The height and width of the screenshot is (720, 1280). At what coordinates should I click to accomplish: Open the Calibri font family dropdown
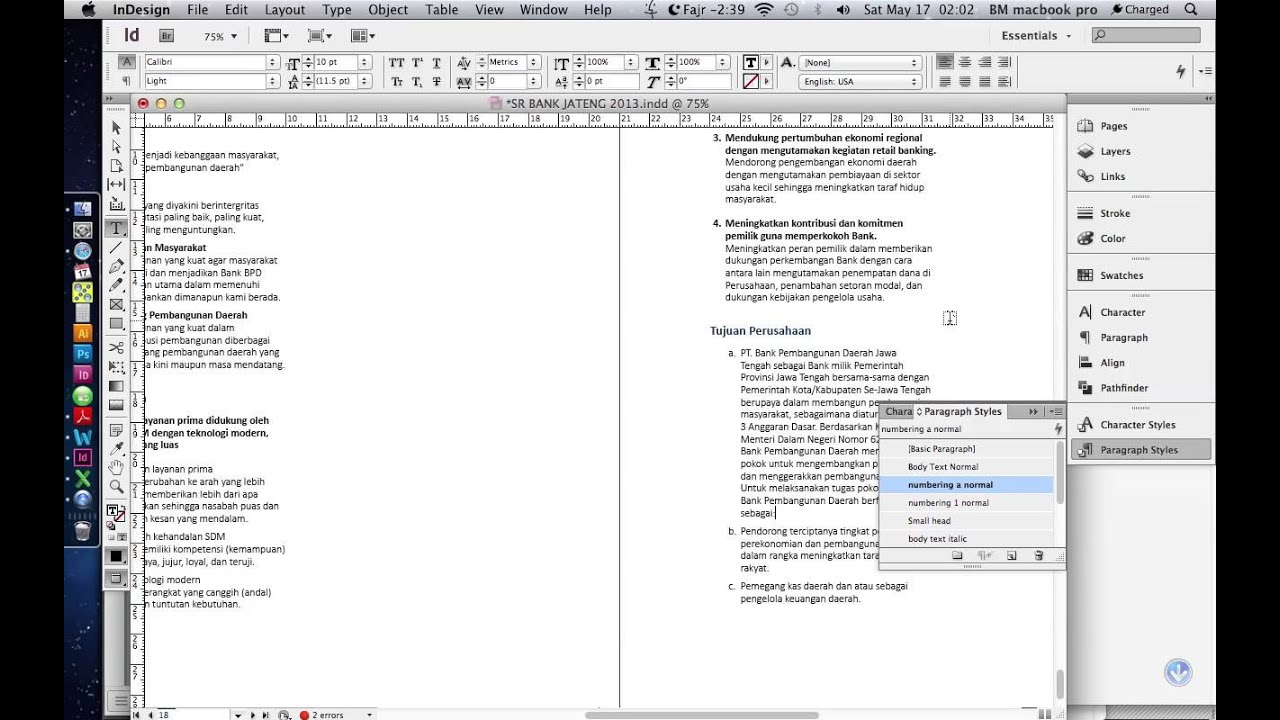pyautogui.click(x=272, y=62)
